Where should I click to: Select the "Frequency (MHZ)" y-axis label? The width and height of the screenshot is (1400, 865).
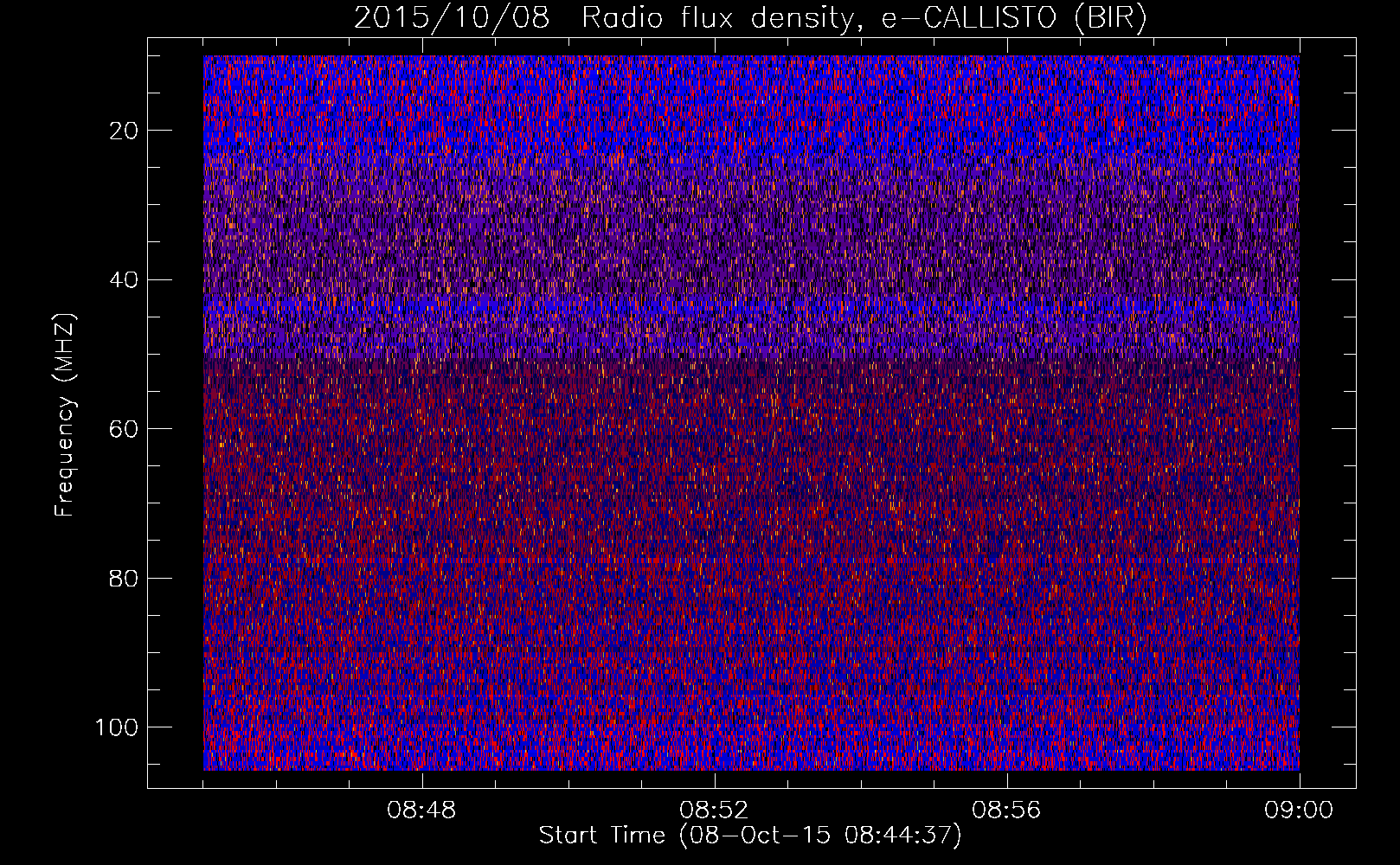(66, 414)
